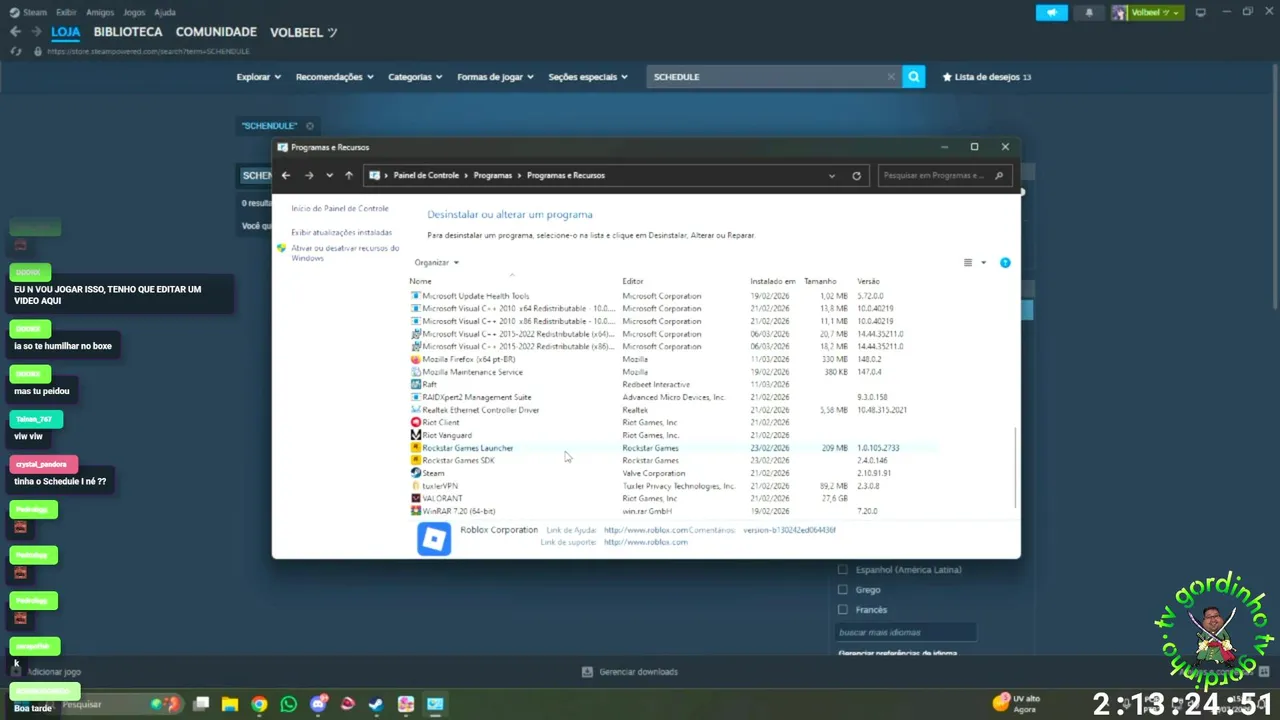Open WhatsApp from the taskbar
This screenshot has width=1280, height=720.
(289, 704)
